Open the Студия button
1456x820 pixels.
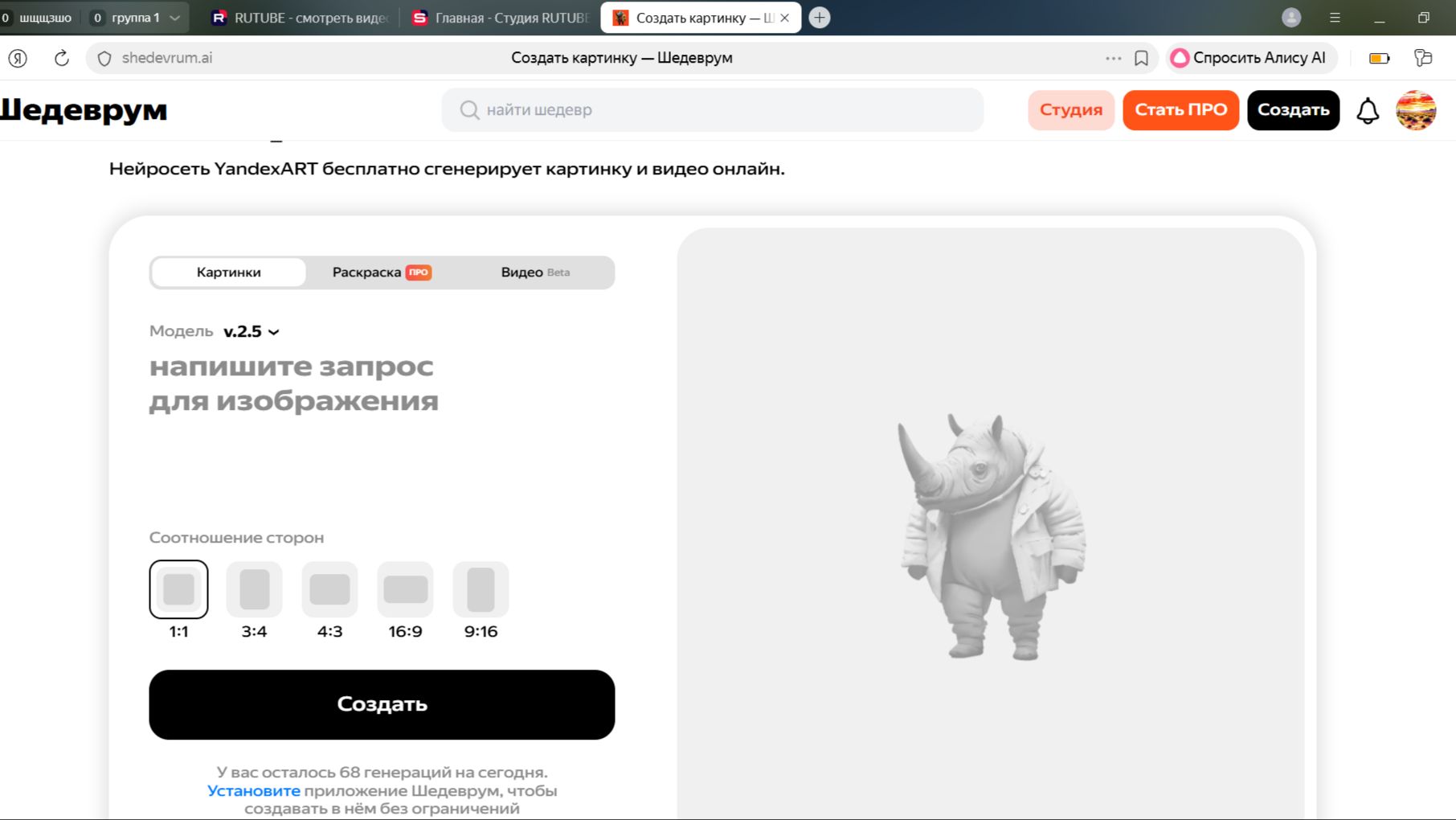point(1071,110)
